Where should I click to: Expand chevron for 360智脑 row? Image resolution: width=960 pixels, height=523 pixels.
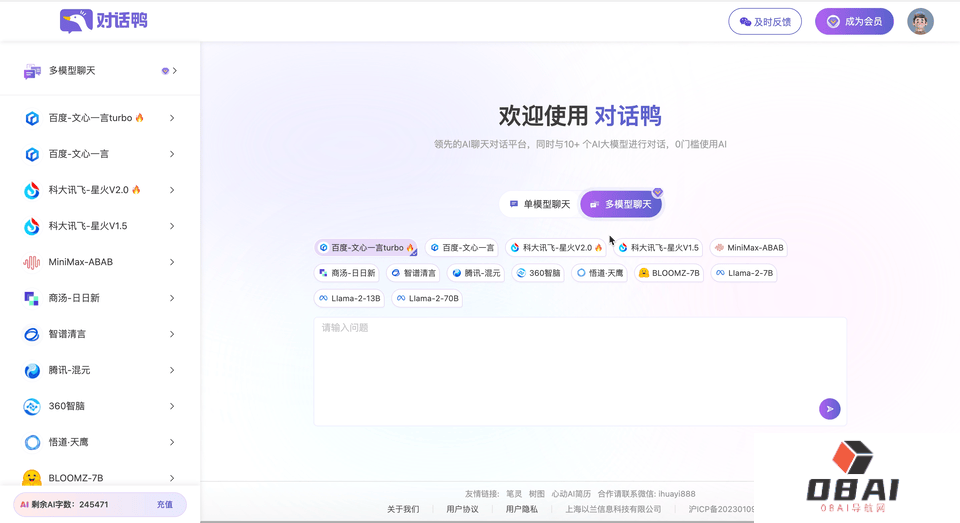[172, 406]
